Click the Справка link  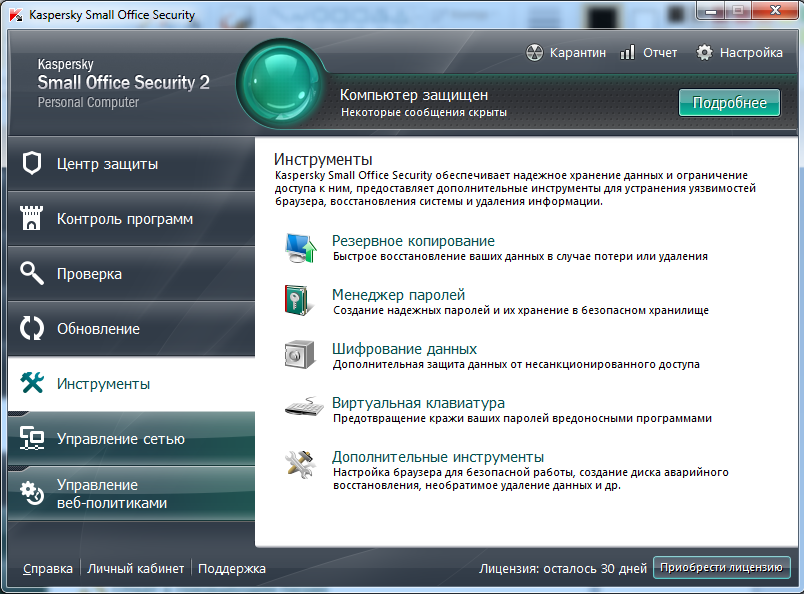48,568
